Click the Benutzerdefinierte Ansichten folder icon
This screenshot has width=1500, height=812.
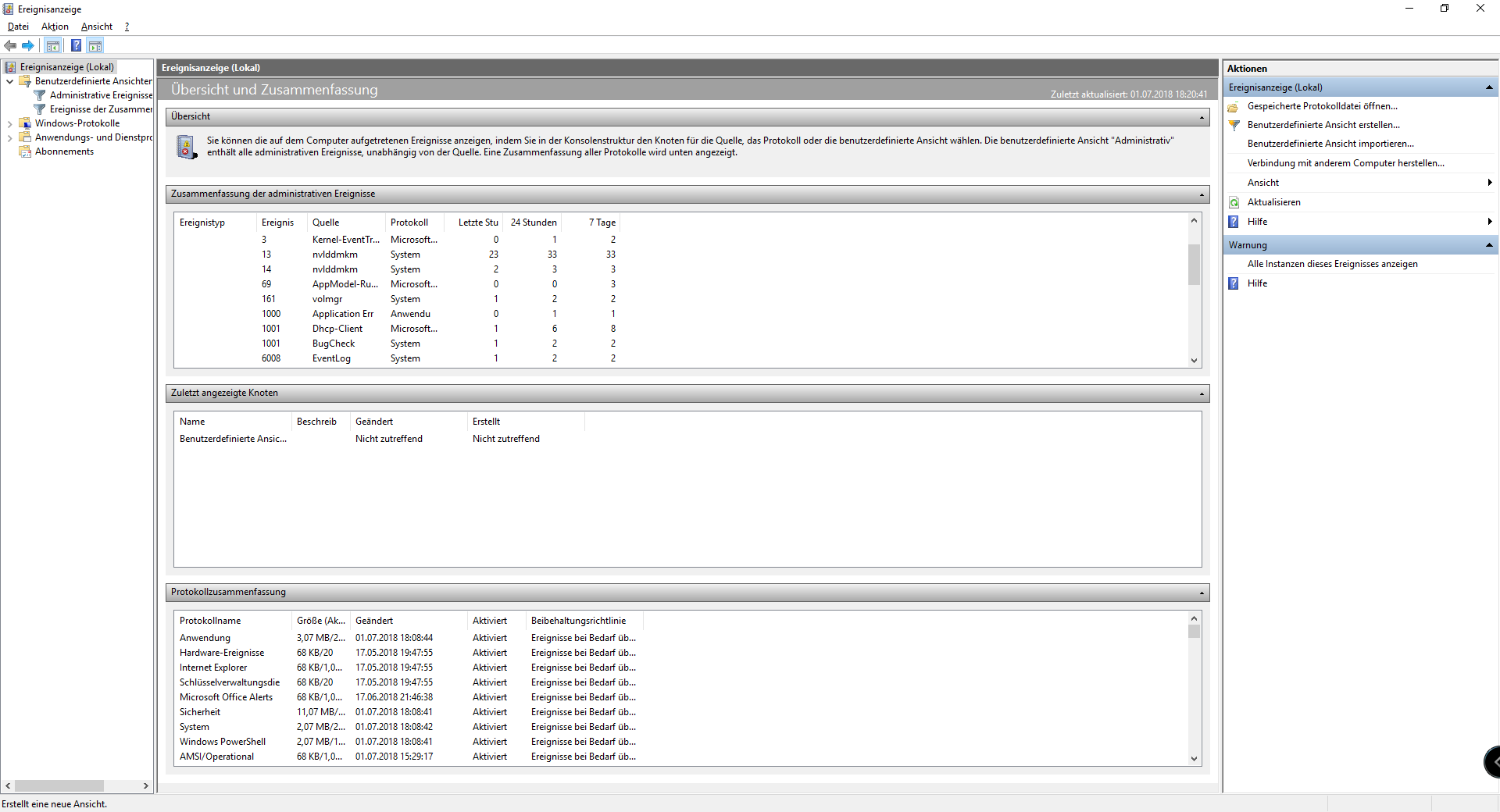25,81
